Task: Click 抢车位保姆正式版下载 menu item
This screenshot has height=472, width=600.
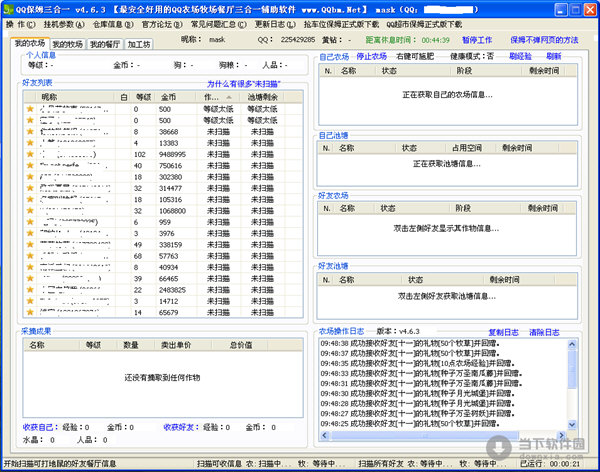Action: 341,24
